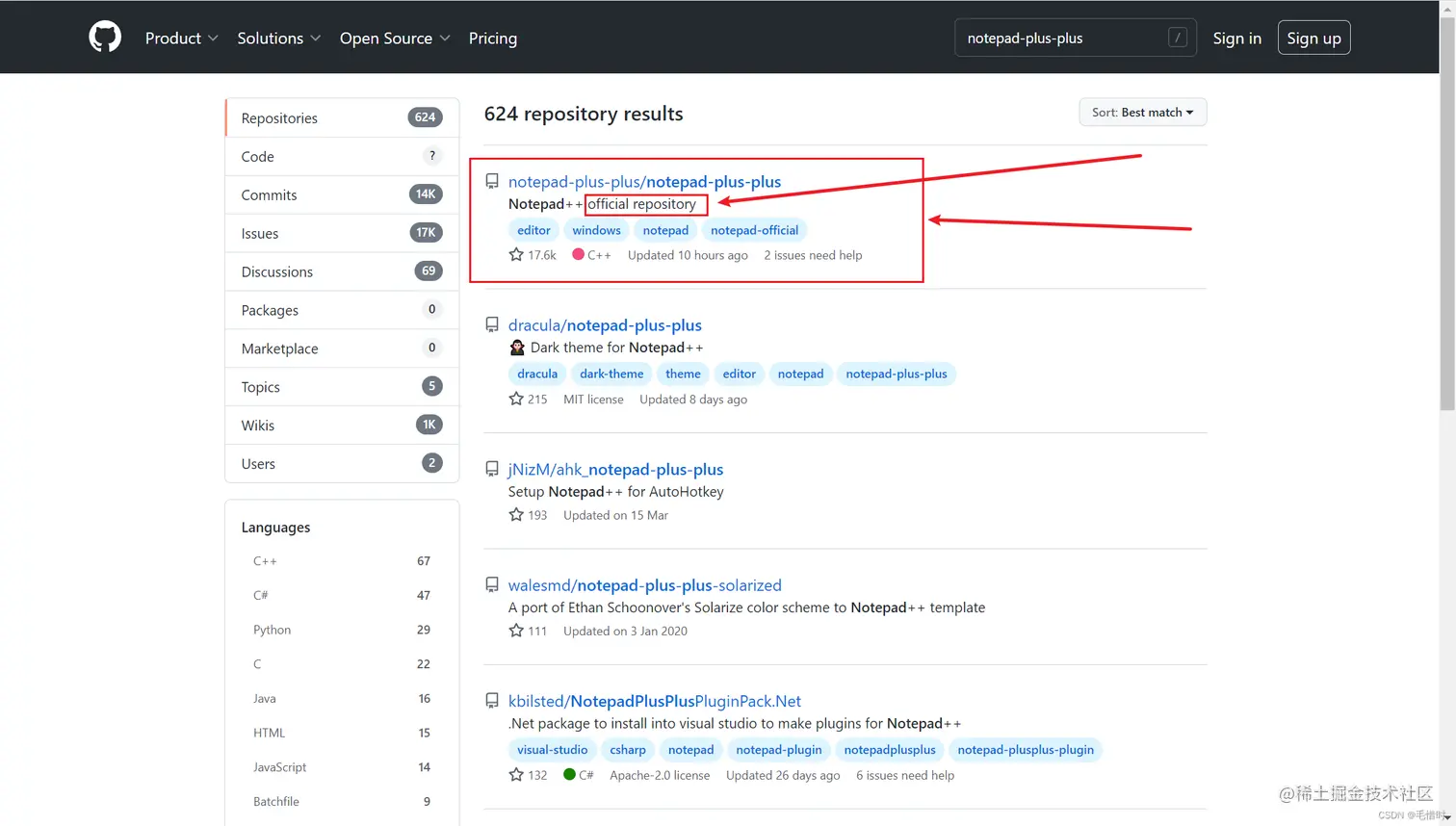
Task: Click the slash shortcut icon in search box
Action: click(1177, 38)
